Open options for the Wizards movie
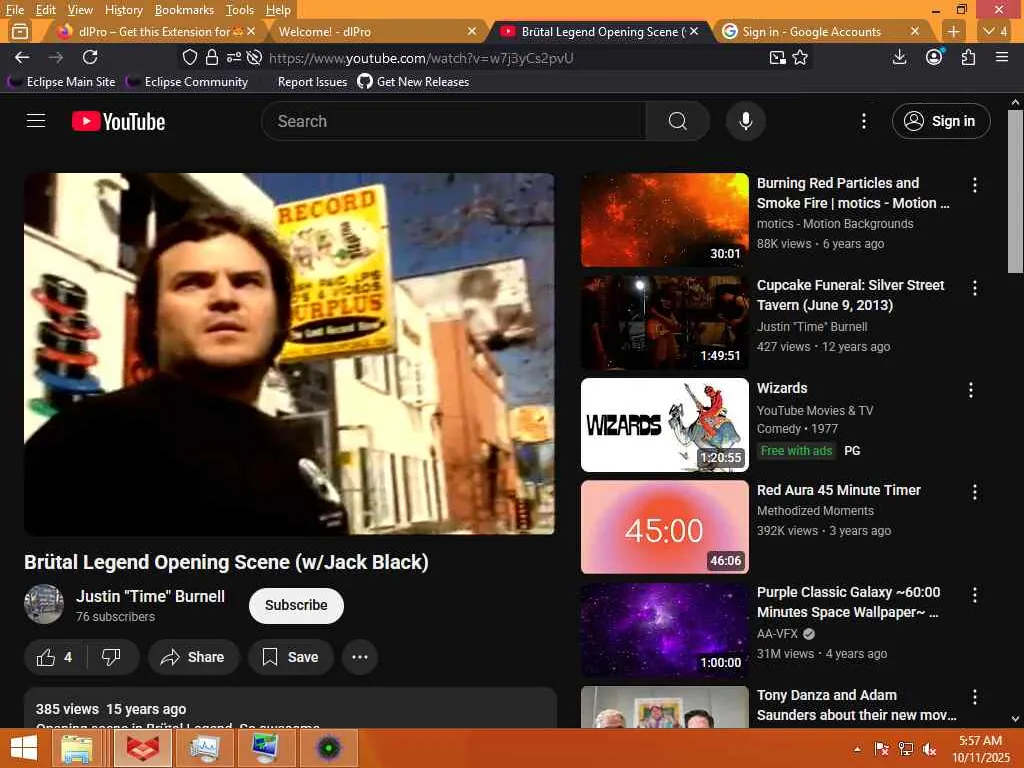This screenshot has height=768, width=1024. pyautogui.click(x=970, y=390)
